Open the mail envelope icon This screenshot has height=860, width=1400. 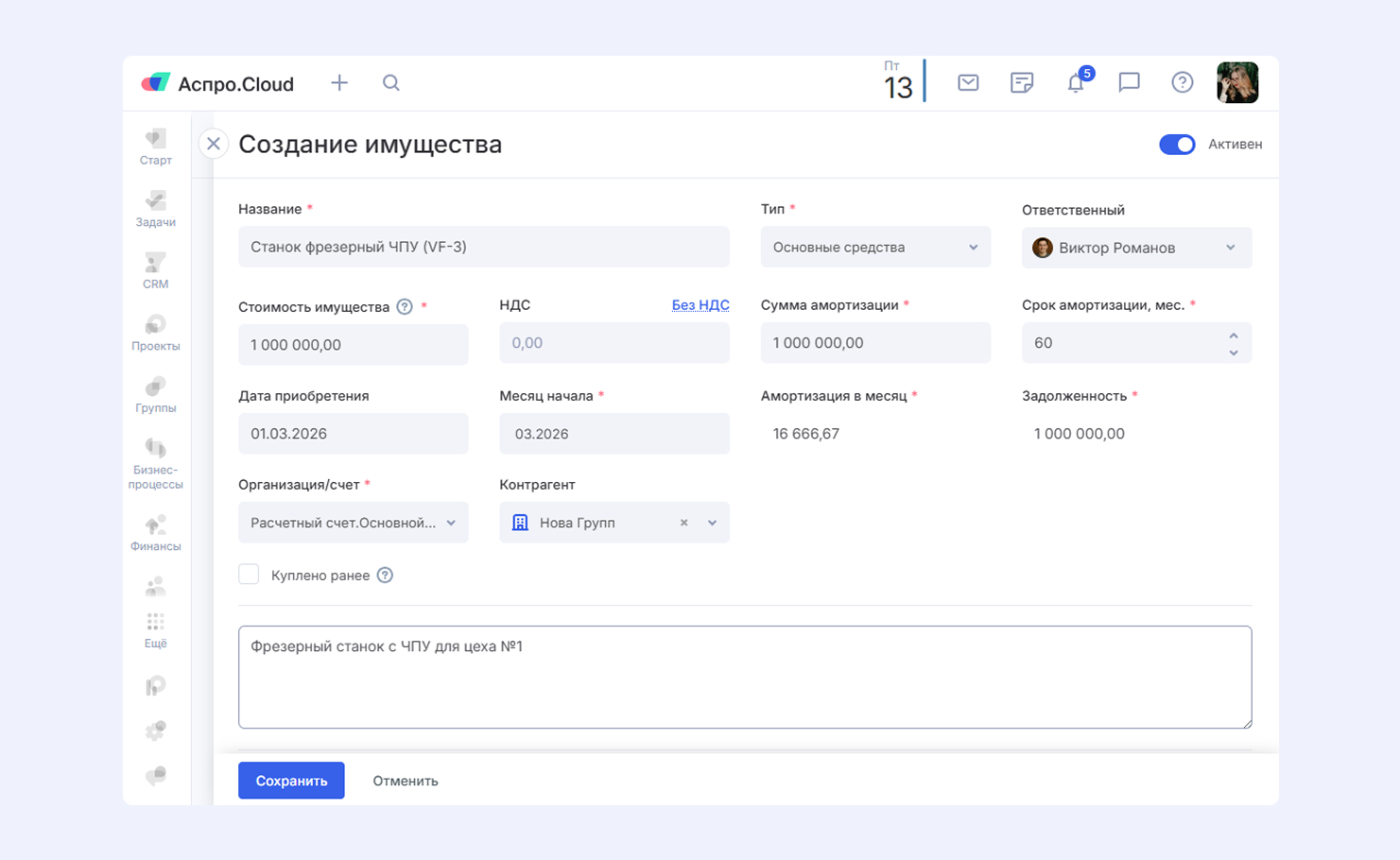coord(968,83)
